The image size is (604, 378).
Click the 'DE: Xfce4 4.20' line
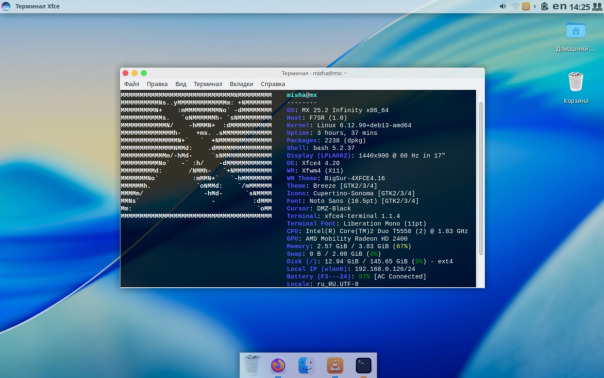[313, 163]
